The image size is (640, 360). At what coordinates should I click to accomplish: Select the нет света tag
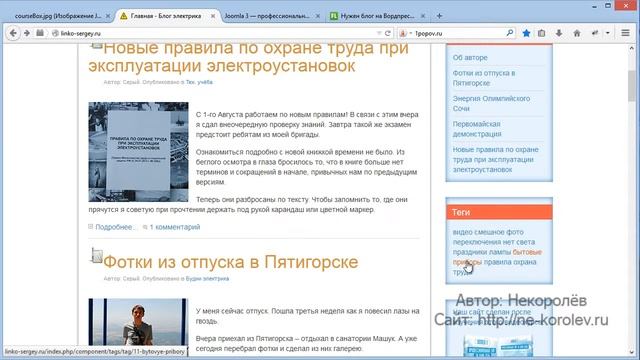[519, 242]
